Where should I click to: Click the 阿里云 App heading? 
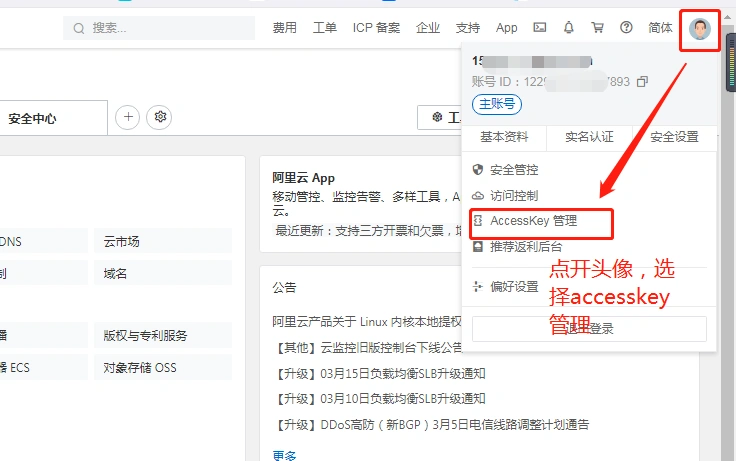(x=303, y=178)
